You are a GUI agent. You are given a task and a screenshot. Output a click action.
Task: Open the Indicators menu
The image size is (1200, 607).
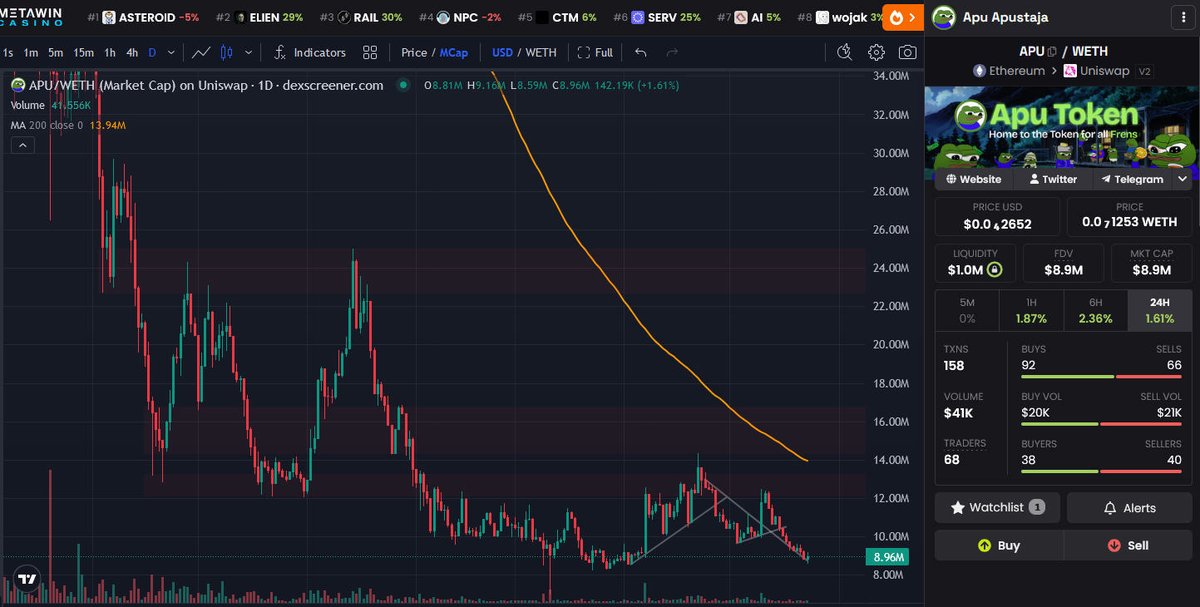pyautogui.click(x=310, y=52)
